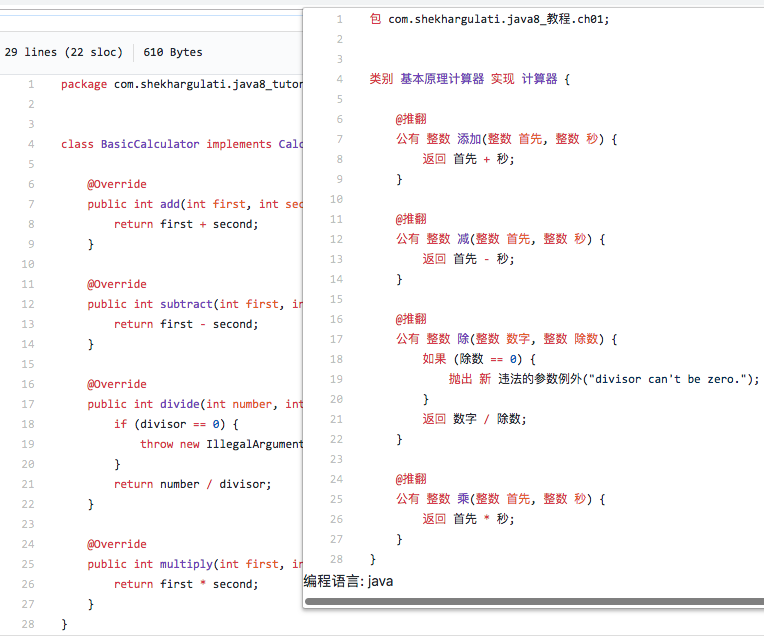Click the "乘" method name in the popup

463,499
